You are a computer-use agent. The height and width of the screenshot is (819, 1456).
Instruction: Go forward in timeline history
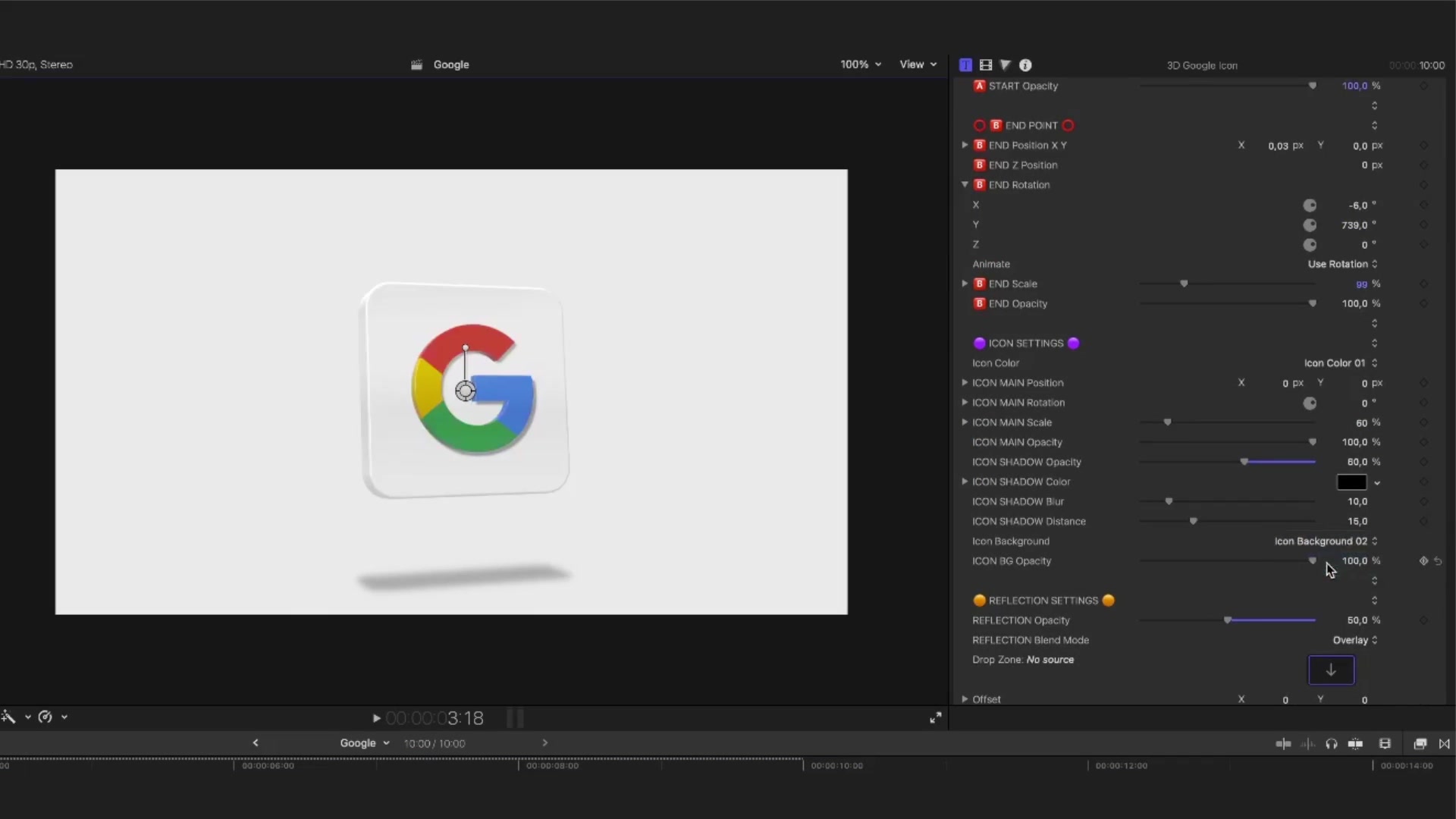(544, 743)
